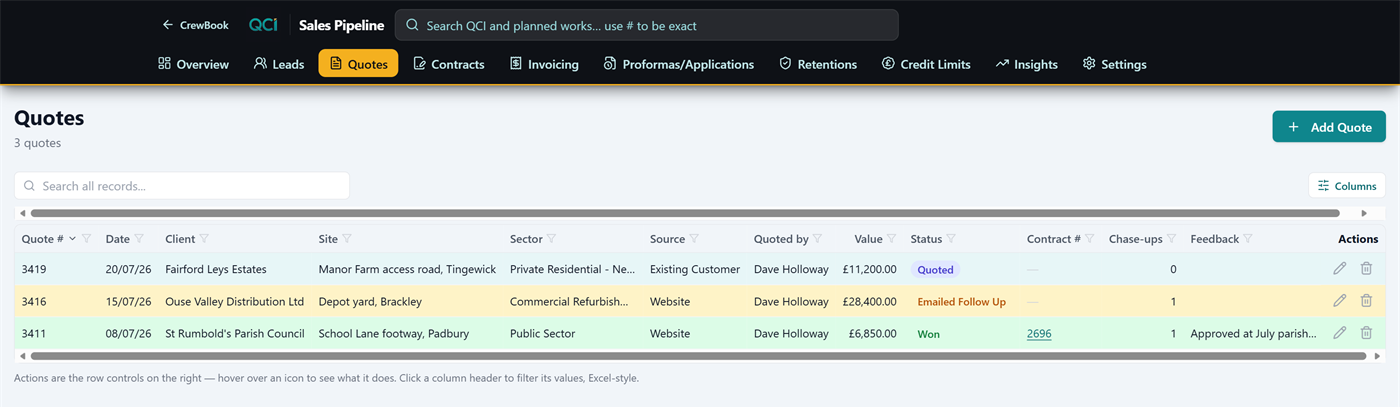
Task: Open the Retentions tab
Action: click(x=818, y=64)
